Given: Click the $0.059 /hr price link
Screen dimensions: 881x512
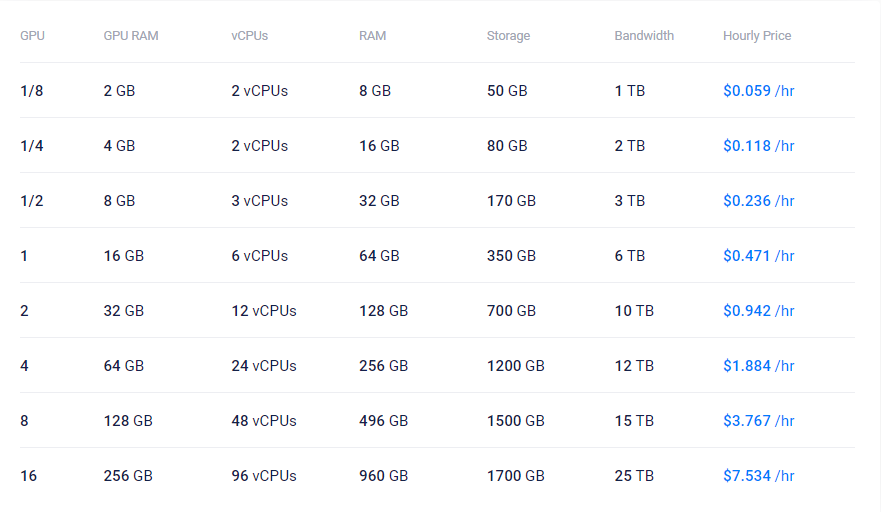Looking at the screenshot, I should pyautogui.click(x=758, y=91).
